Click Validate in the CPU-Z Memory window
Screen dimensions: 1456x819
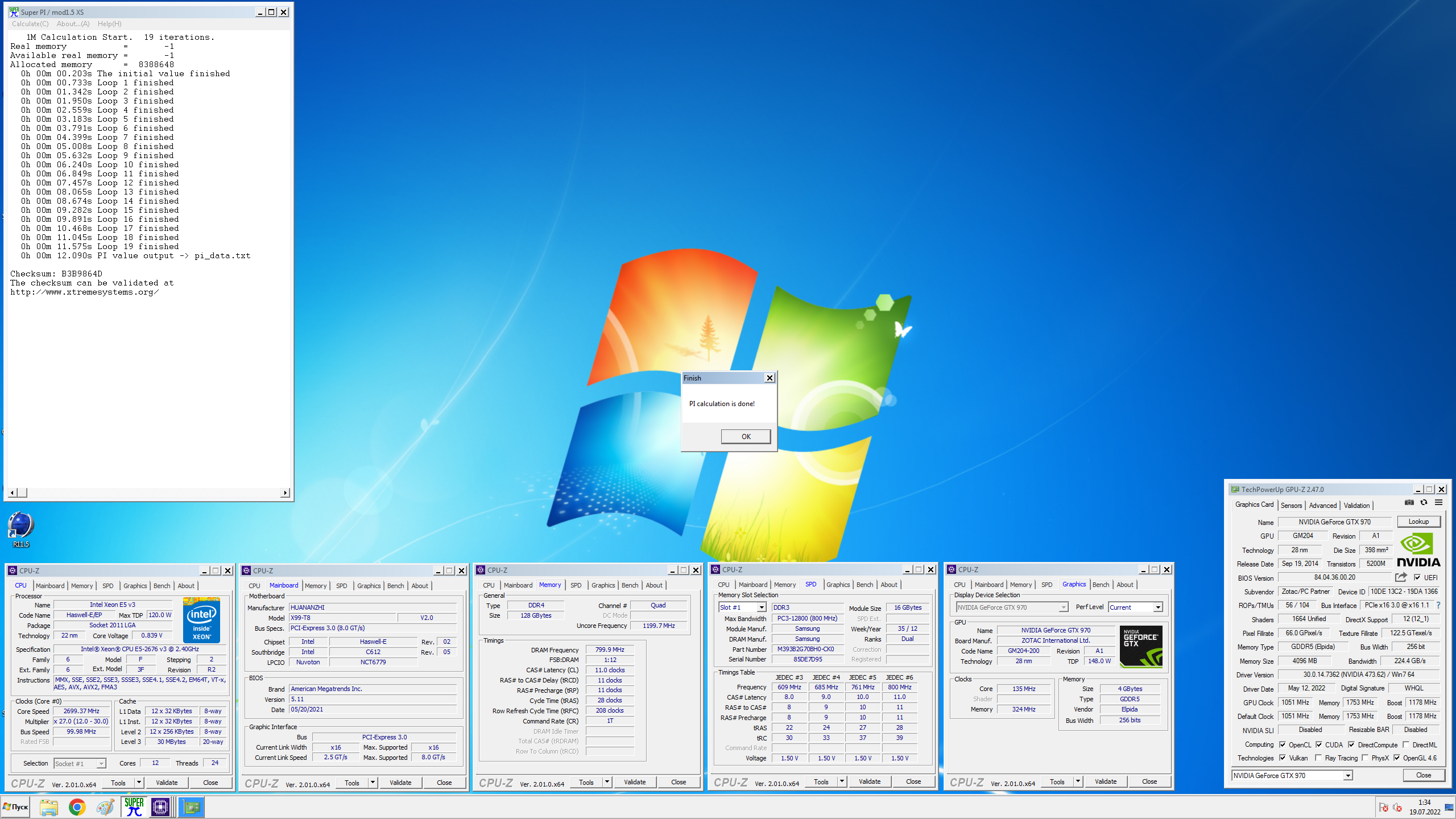pyautogui.click(x=635, y=782)
